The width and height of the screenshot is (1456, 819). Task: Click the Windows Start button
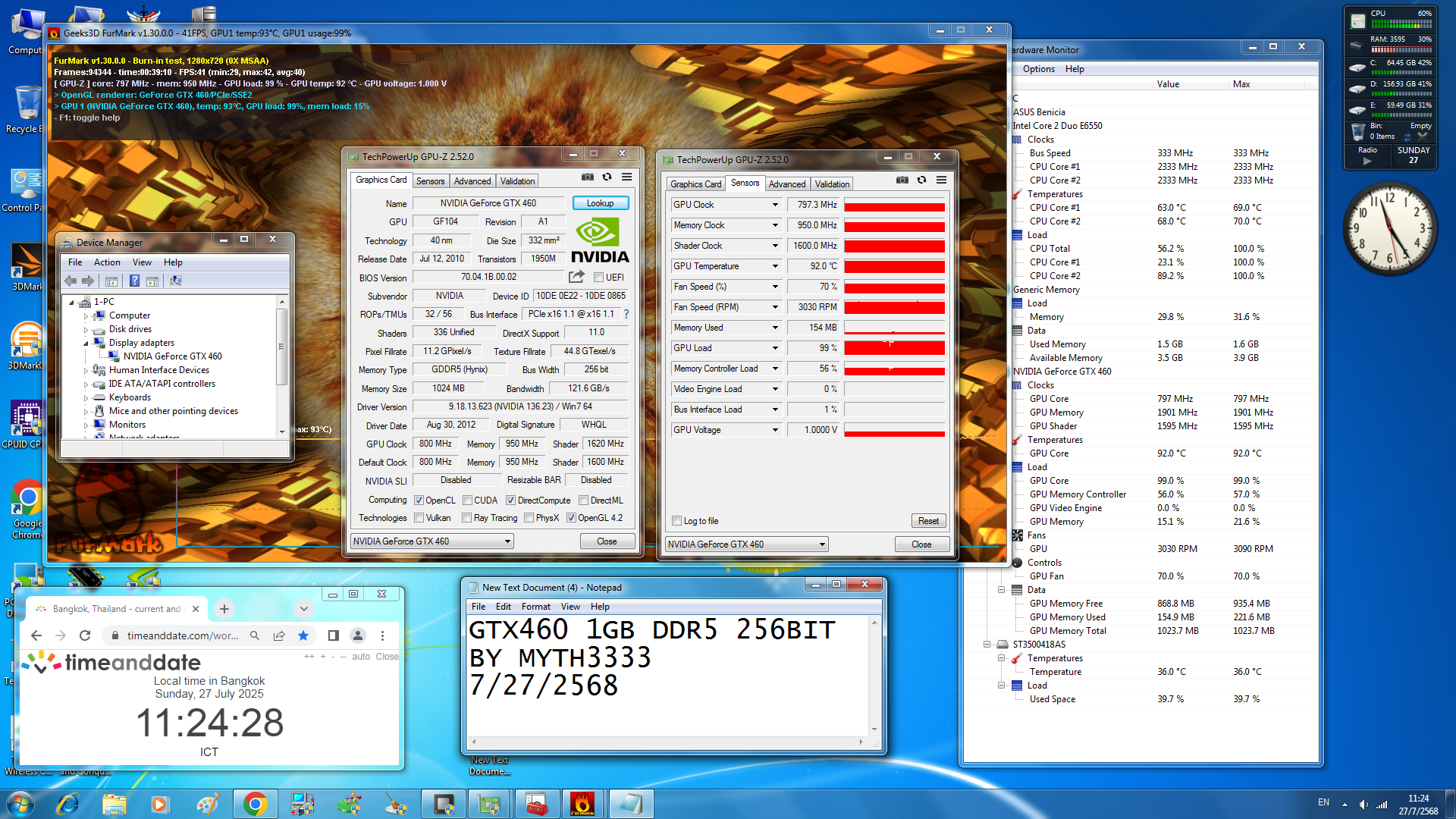click(20, 804)
